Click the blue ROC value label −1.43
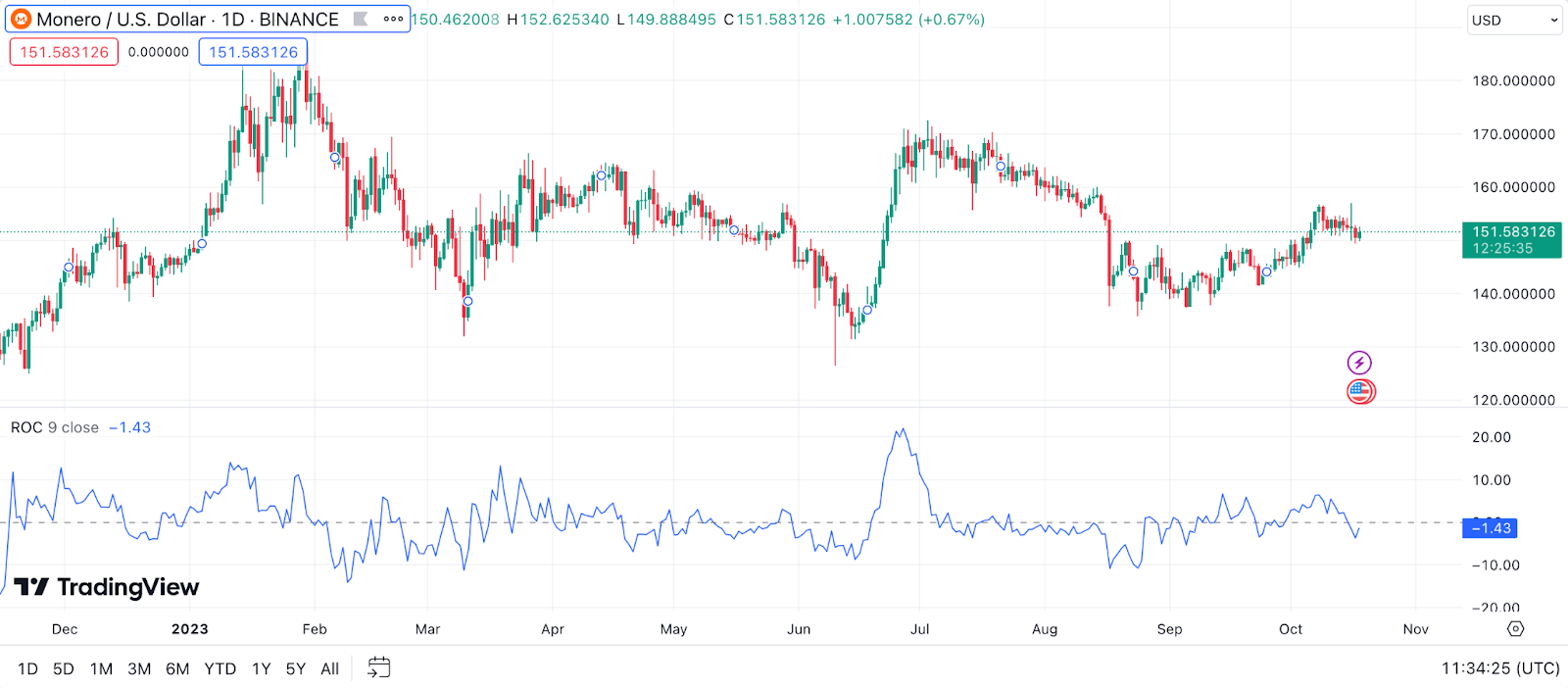Screen dimensions: 1568x688 click(1490, 528)
